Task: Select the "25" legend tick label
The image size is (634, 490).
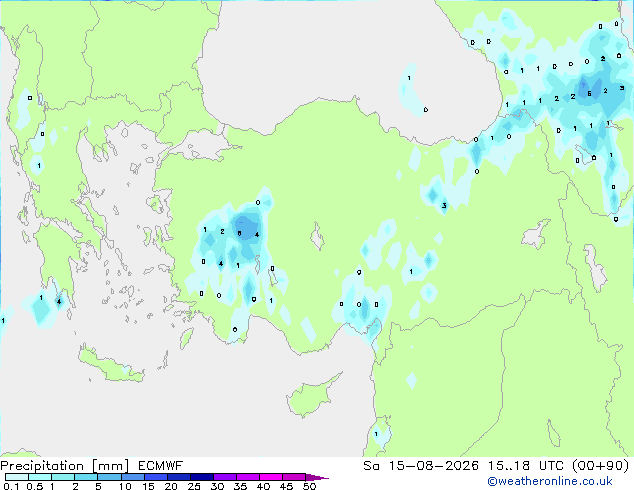Action: click(x=194, y=486)
